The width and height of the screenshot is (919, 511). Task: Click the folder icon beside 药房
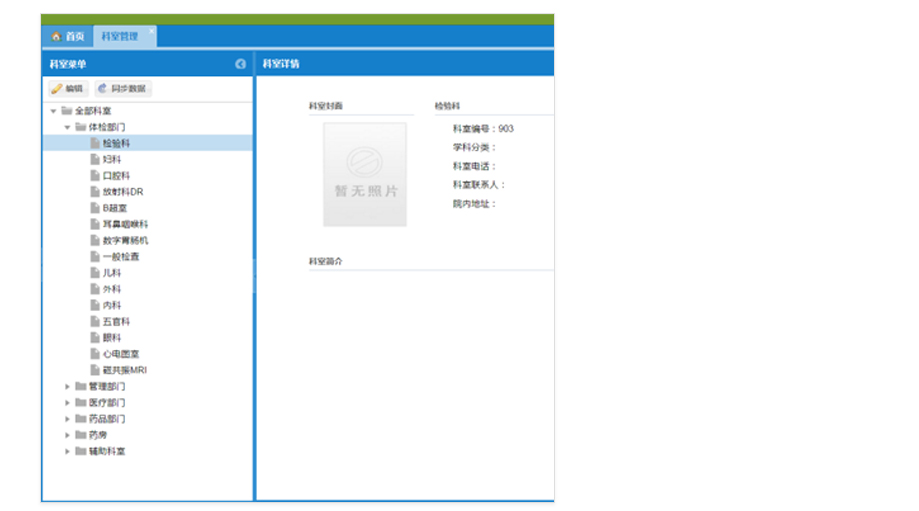(81, 435)
